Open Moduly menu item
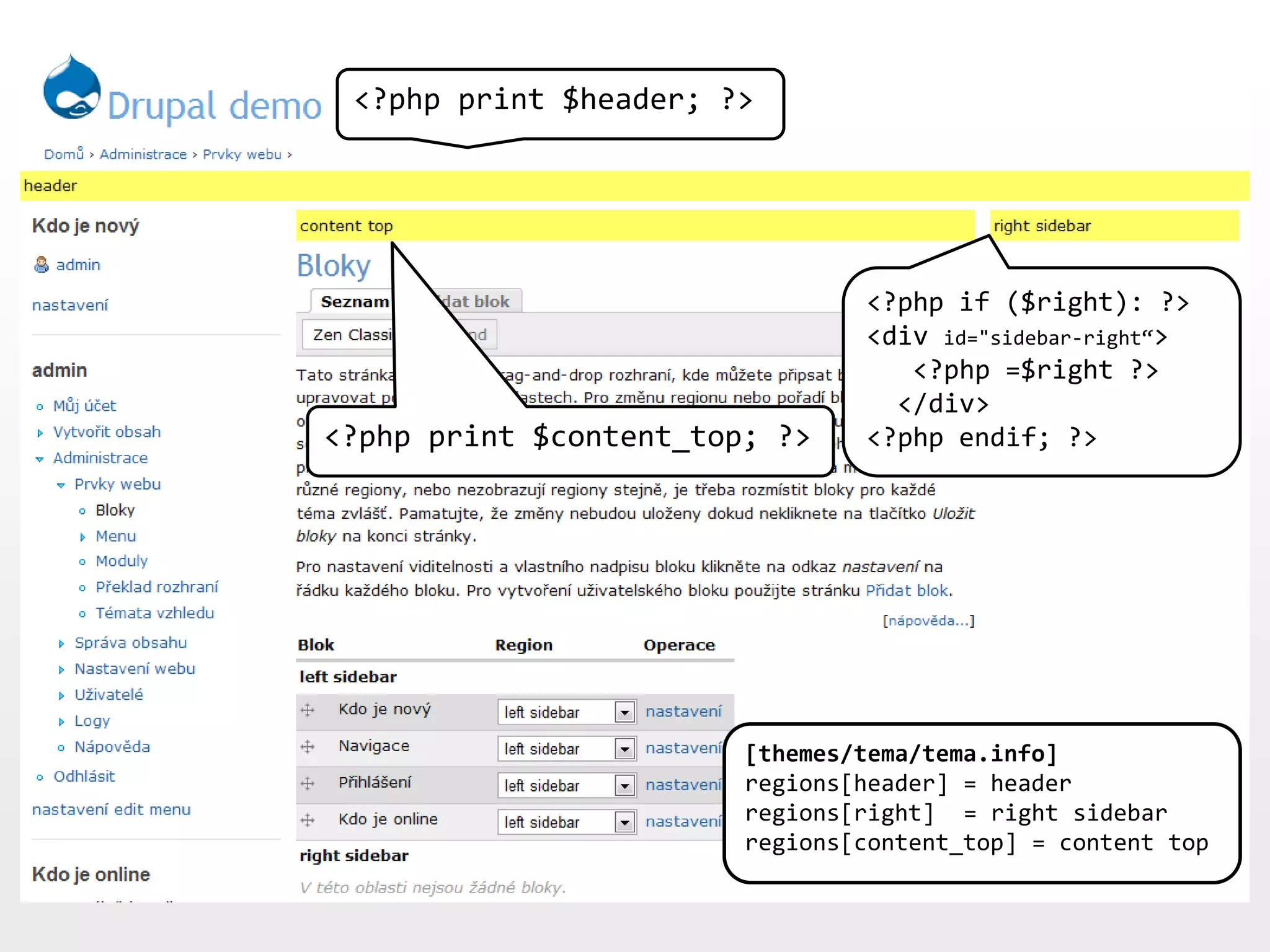This screenshot has width=1270, height=952. [x=122, y=561]
